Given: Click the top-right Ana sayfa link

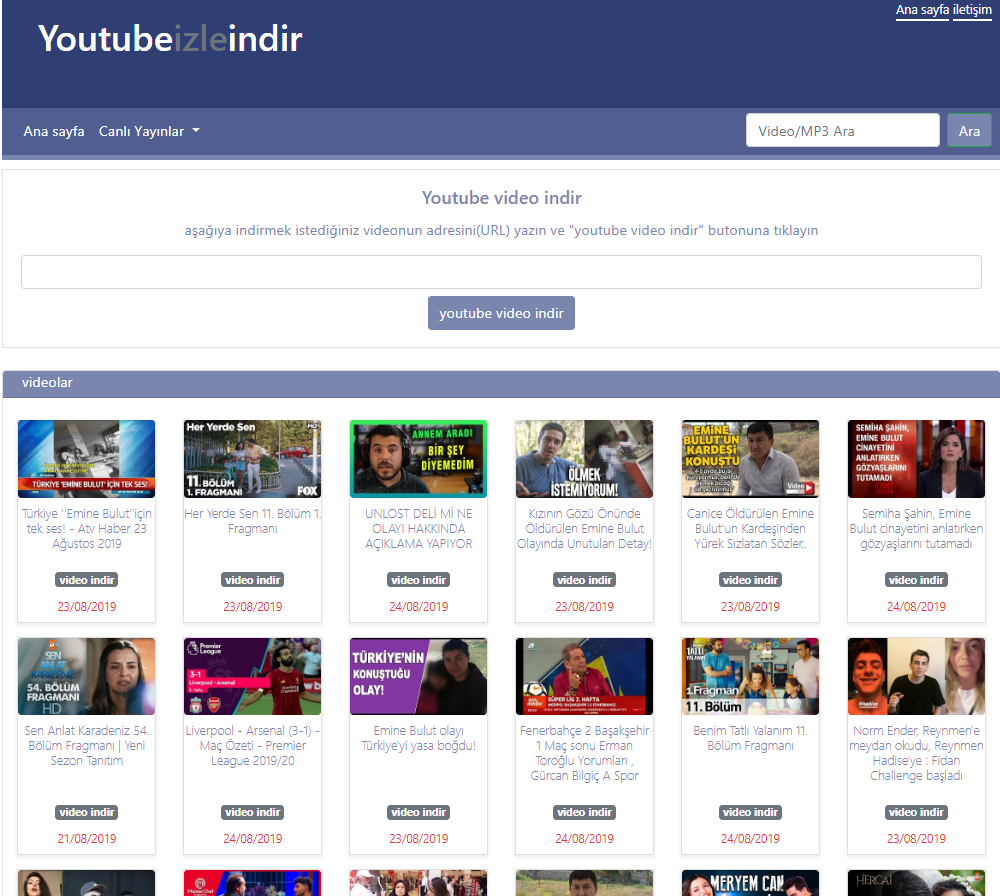Looking at the screenshot, I should (922, 10).
